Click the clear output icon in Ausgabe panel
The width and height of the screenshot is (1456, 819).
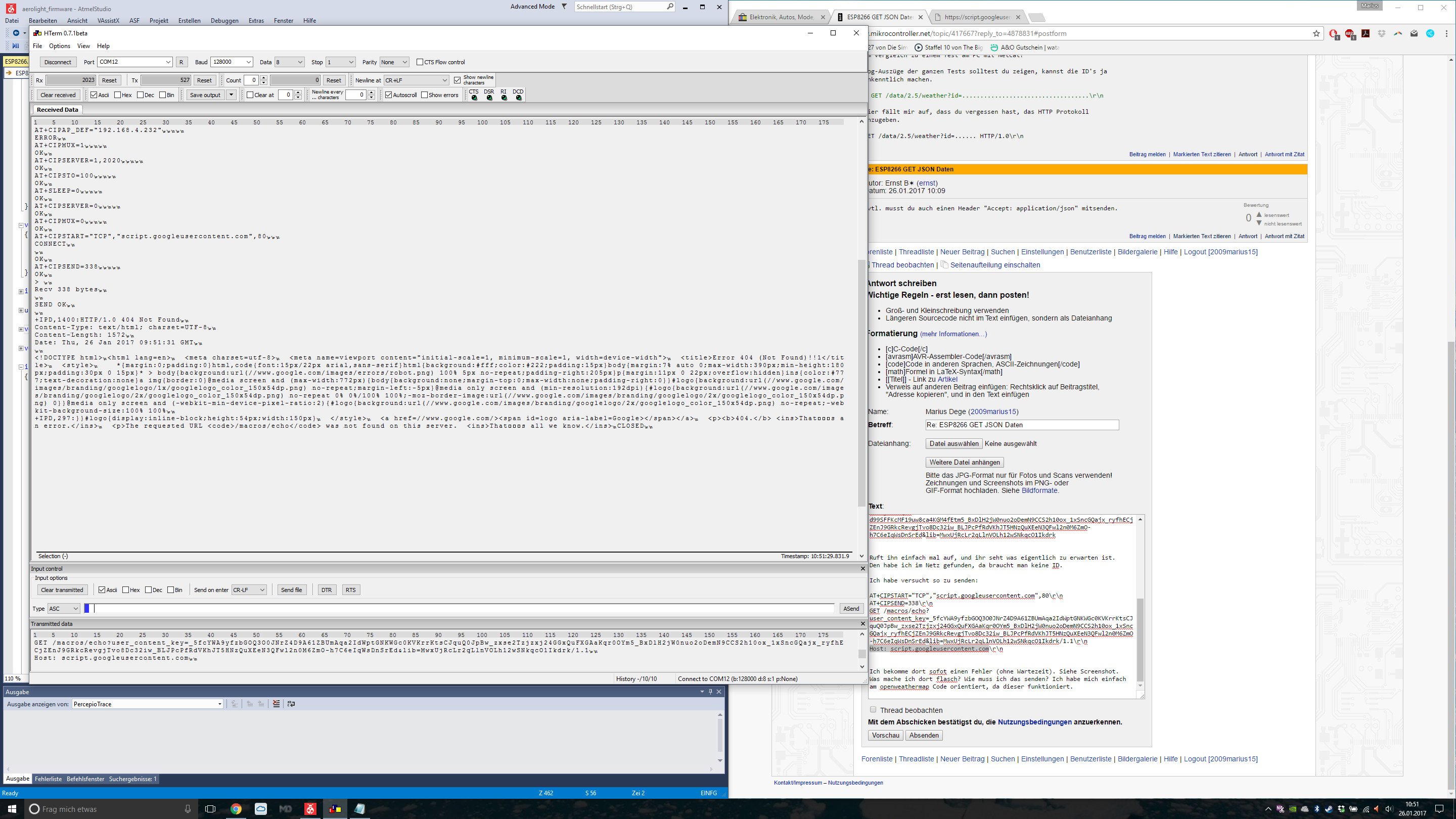[277, 704]
